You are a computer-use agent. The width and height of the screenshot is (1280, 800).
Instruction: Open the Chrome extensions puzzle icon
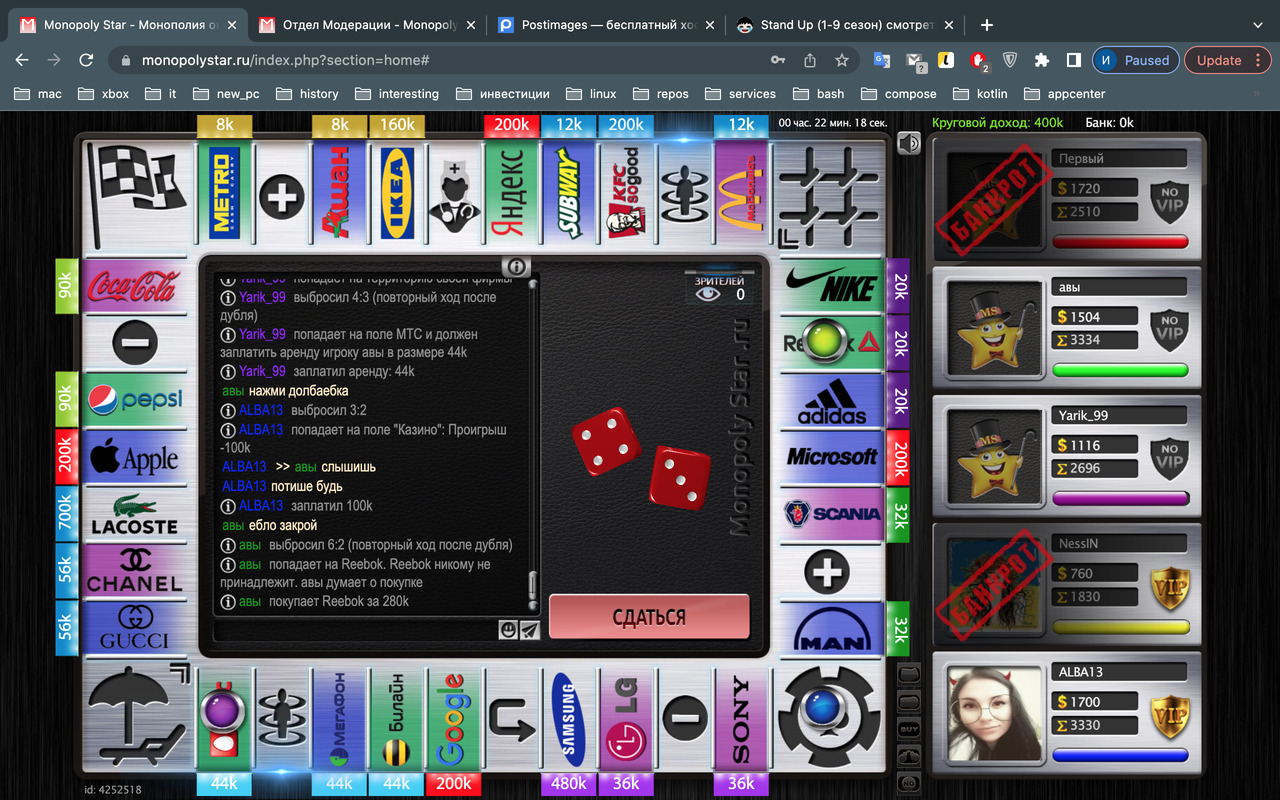[x=1042, y=60]
